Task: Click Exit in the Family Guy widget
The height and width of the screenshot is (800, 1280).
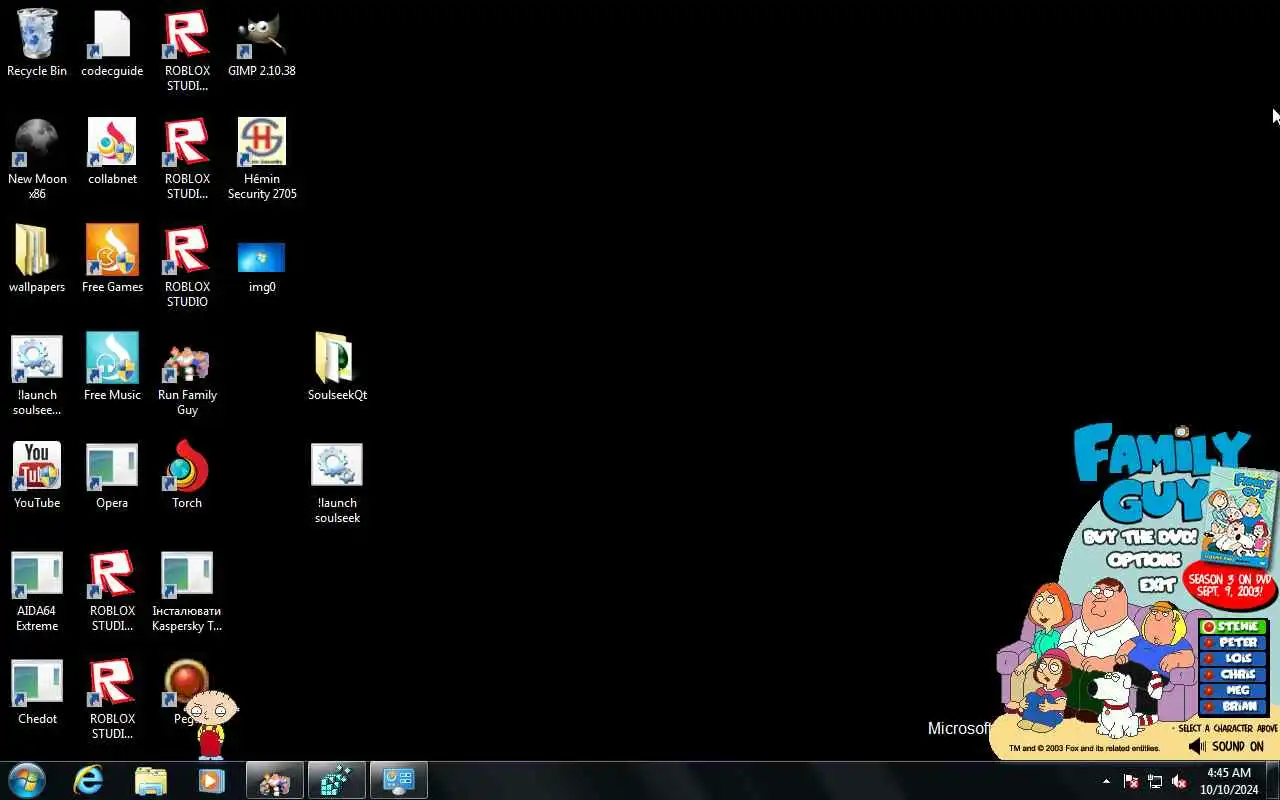Action: [x=1157, y=584]
